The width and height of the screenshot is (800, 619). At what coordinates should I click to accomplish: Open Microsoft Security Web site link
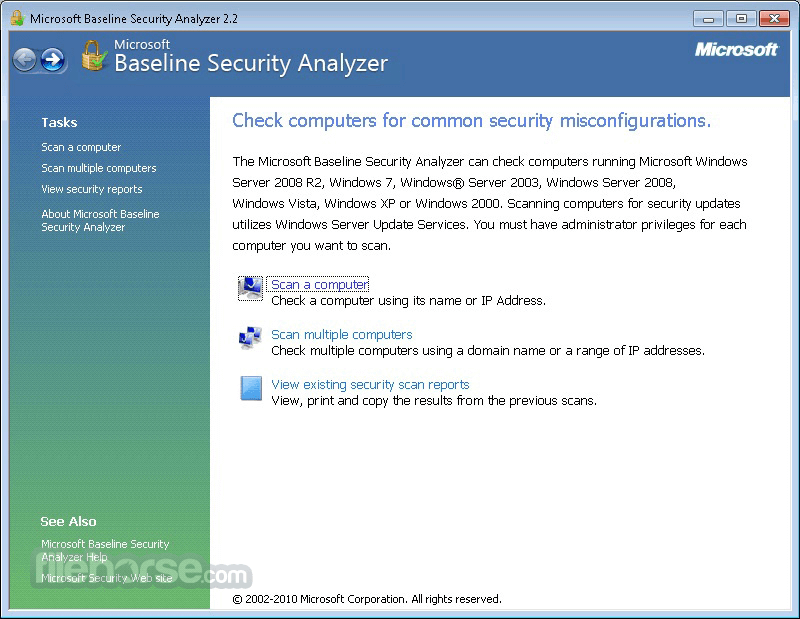click(x=107, y=578)
